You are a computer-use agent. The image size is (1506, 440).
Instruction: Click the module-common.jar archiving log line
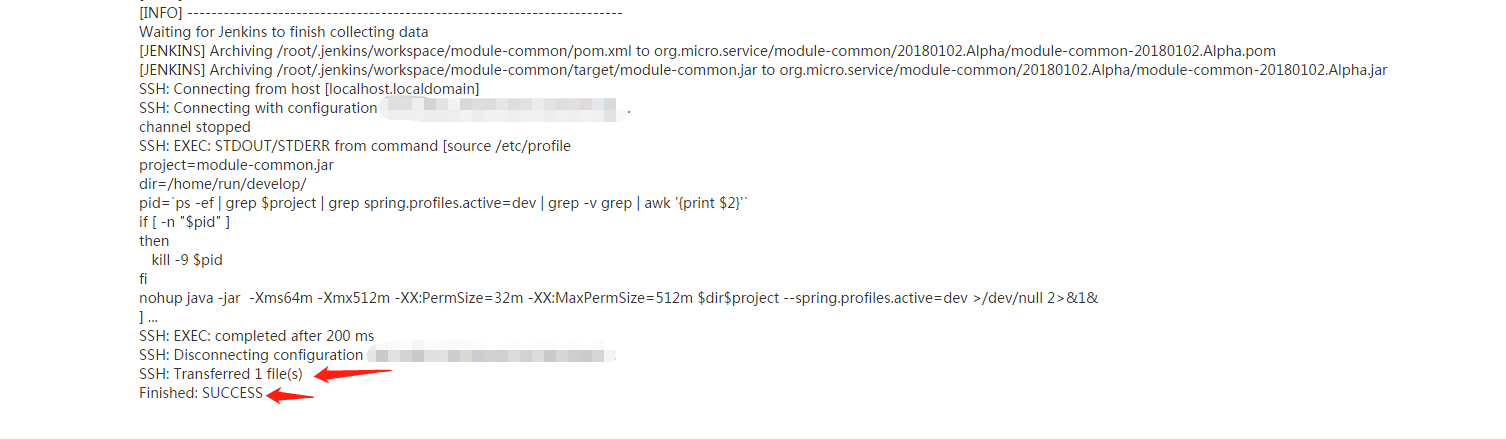[x=763, y=70]
